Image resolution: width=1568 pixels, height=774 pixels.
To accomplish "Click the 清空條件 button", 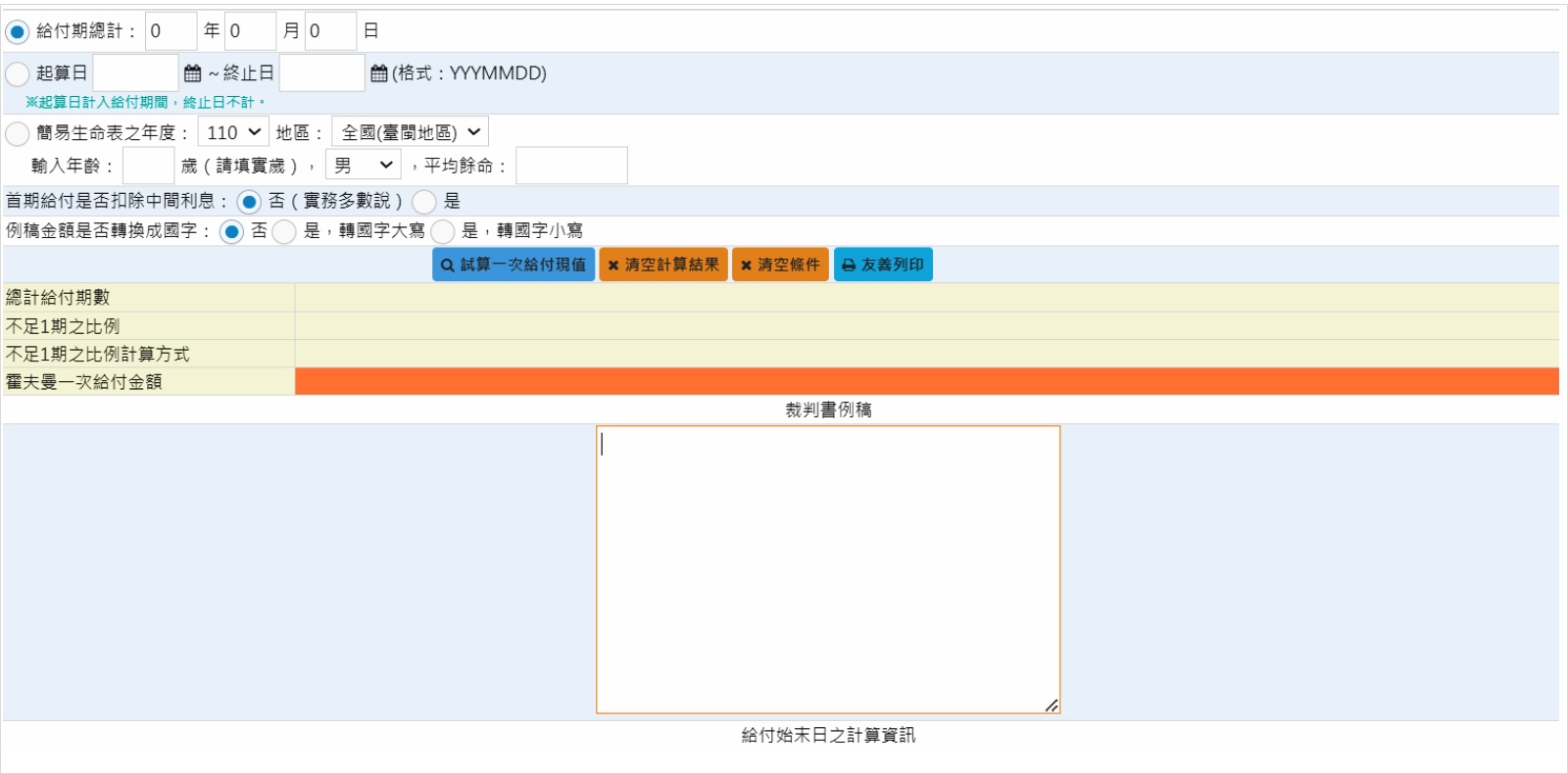I will (x=780, y=265).
